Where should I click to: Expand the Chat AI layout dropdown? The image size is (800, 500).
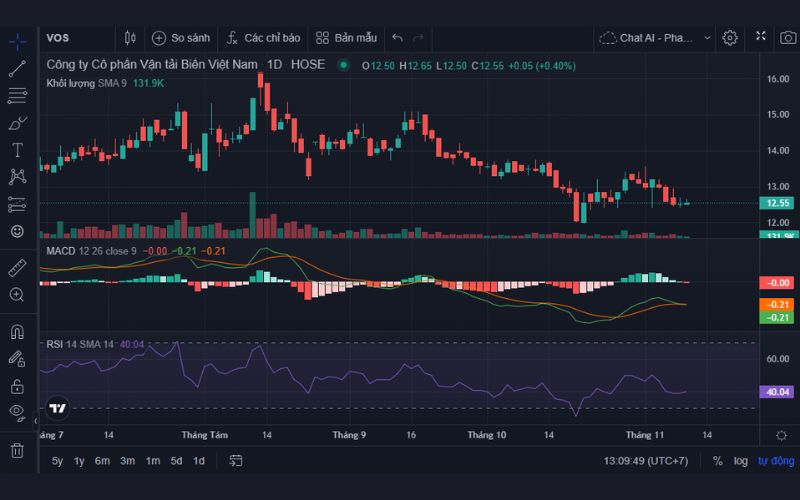[x=707, y=38]
